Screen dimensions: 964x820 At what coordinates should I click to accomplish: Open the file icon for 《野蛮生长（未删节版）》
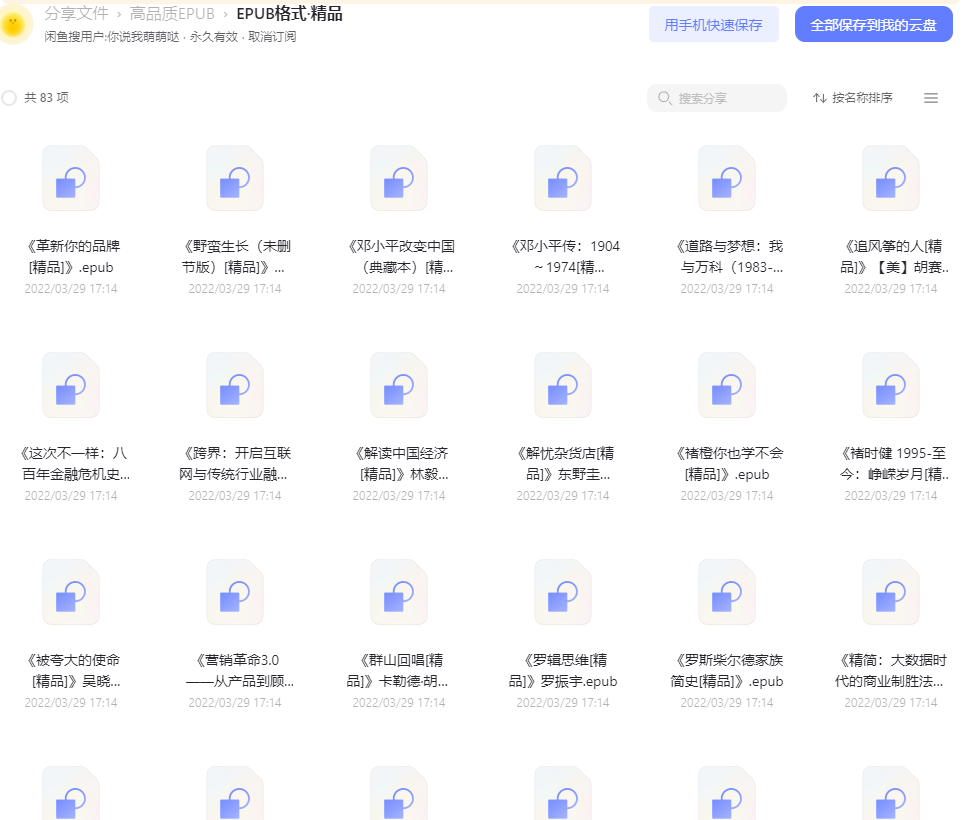[235, 178]
